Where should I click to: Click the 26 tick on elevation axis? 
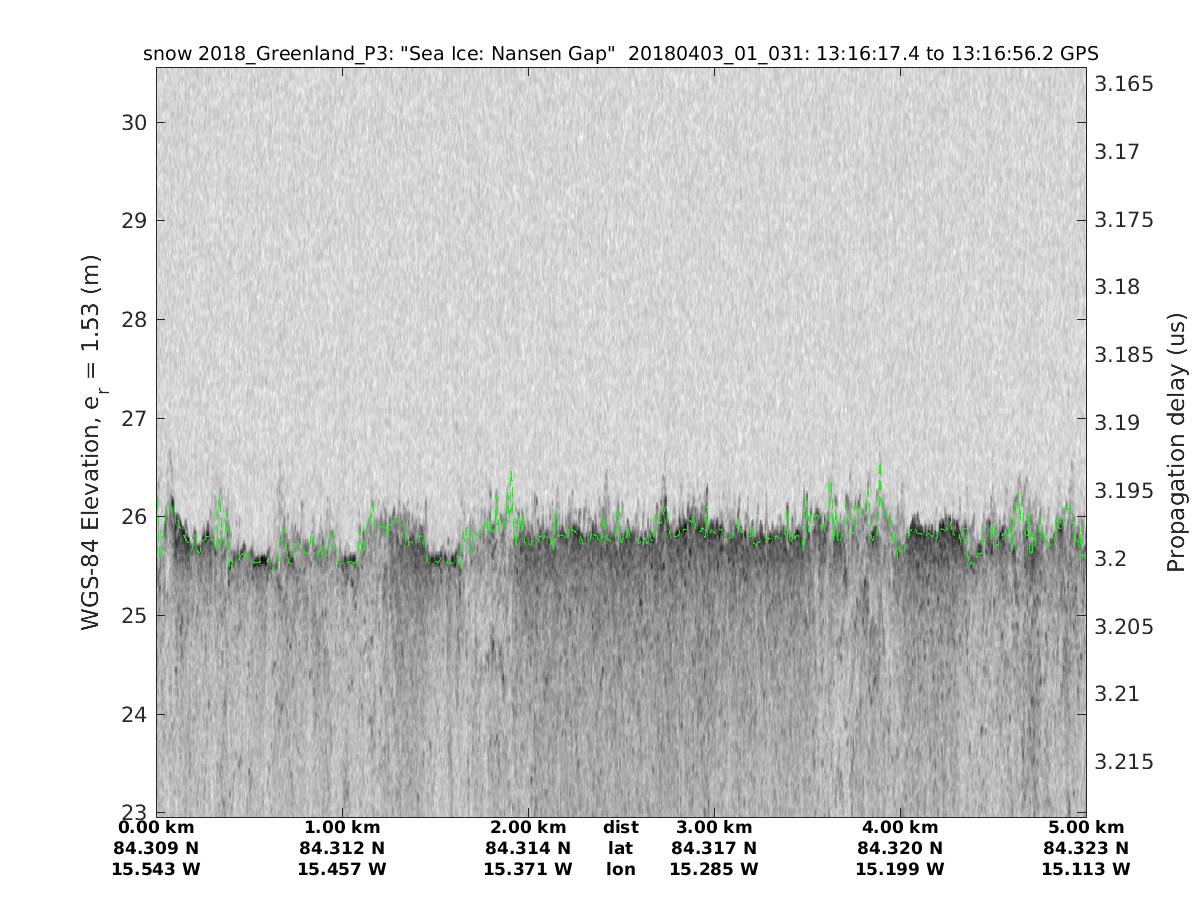(133, 517)
